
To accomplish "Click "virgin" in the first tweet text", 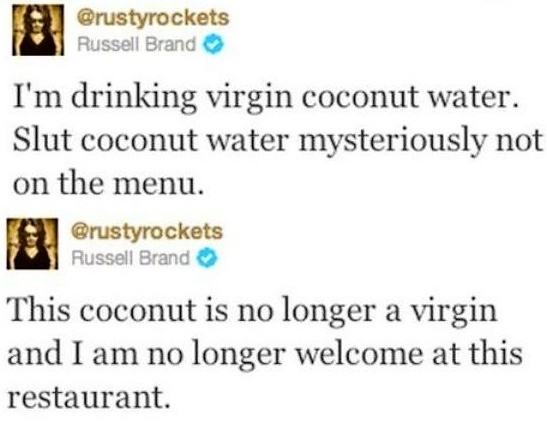I will point(249,99).
